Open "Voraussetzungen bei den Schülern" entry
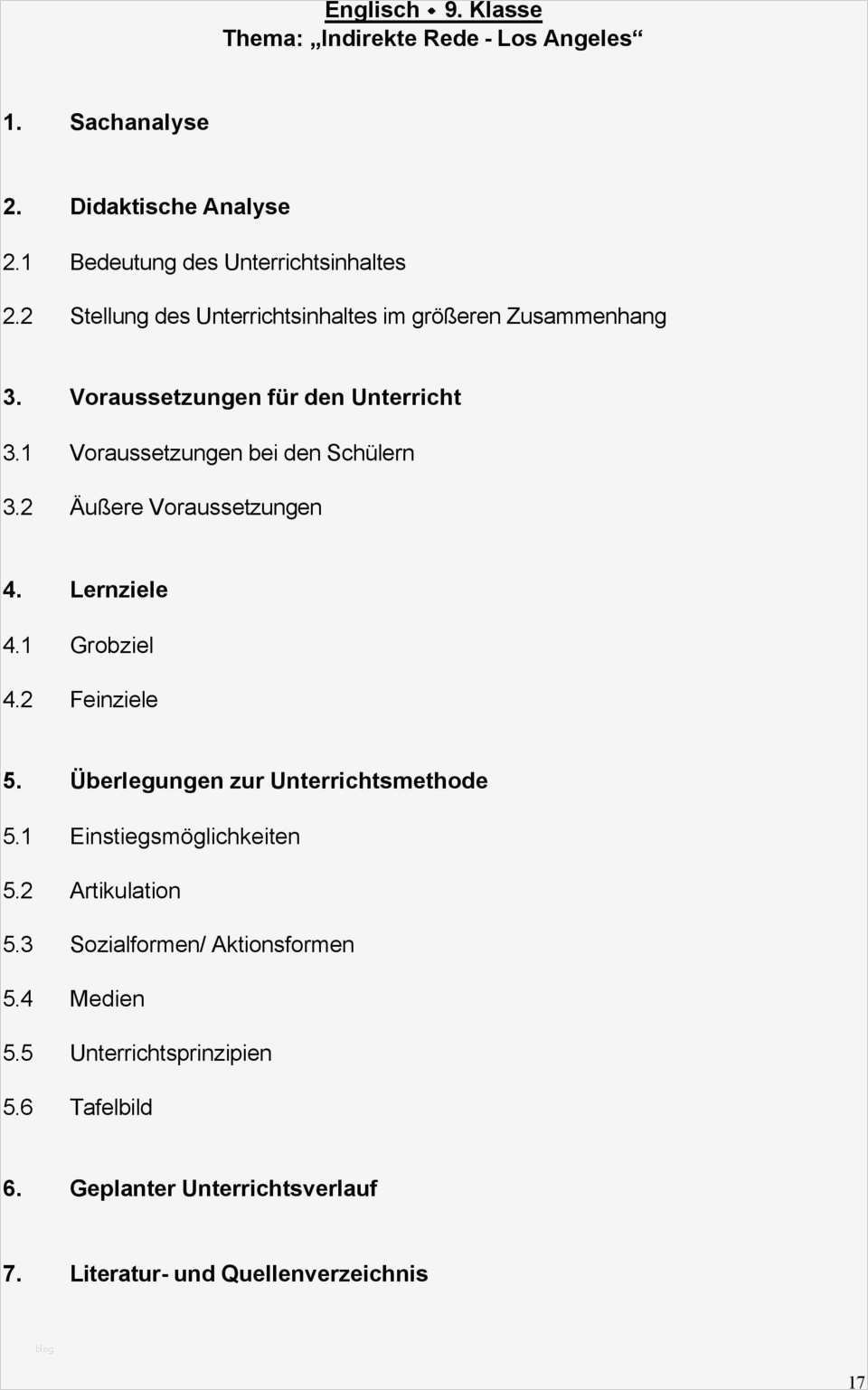 click(x=242, y=453)
